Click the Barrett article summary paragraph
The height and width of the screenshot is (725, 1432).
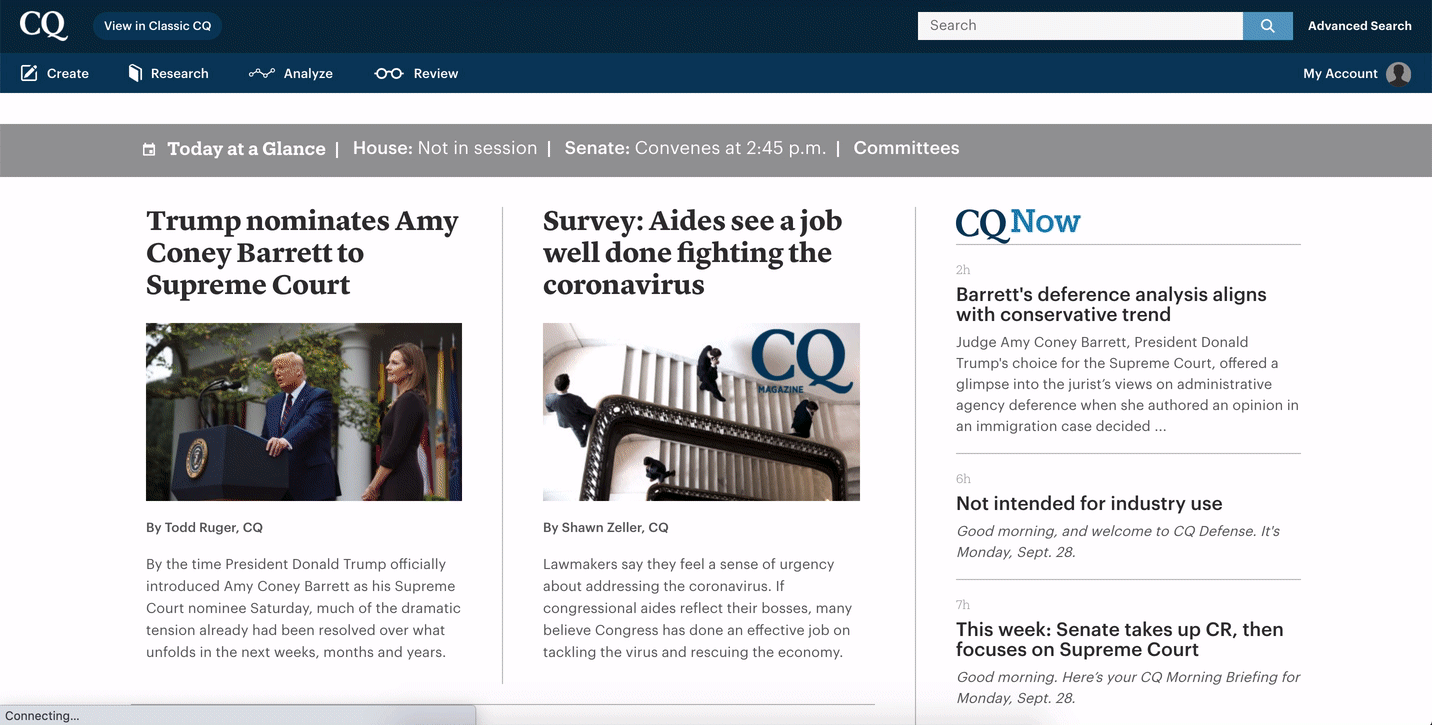click(x=303, y=608)
